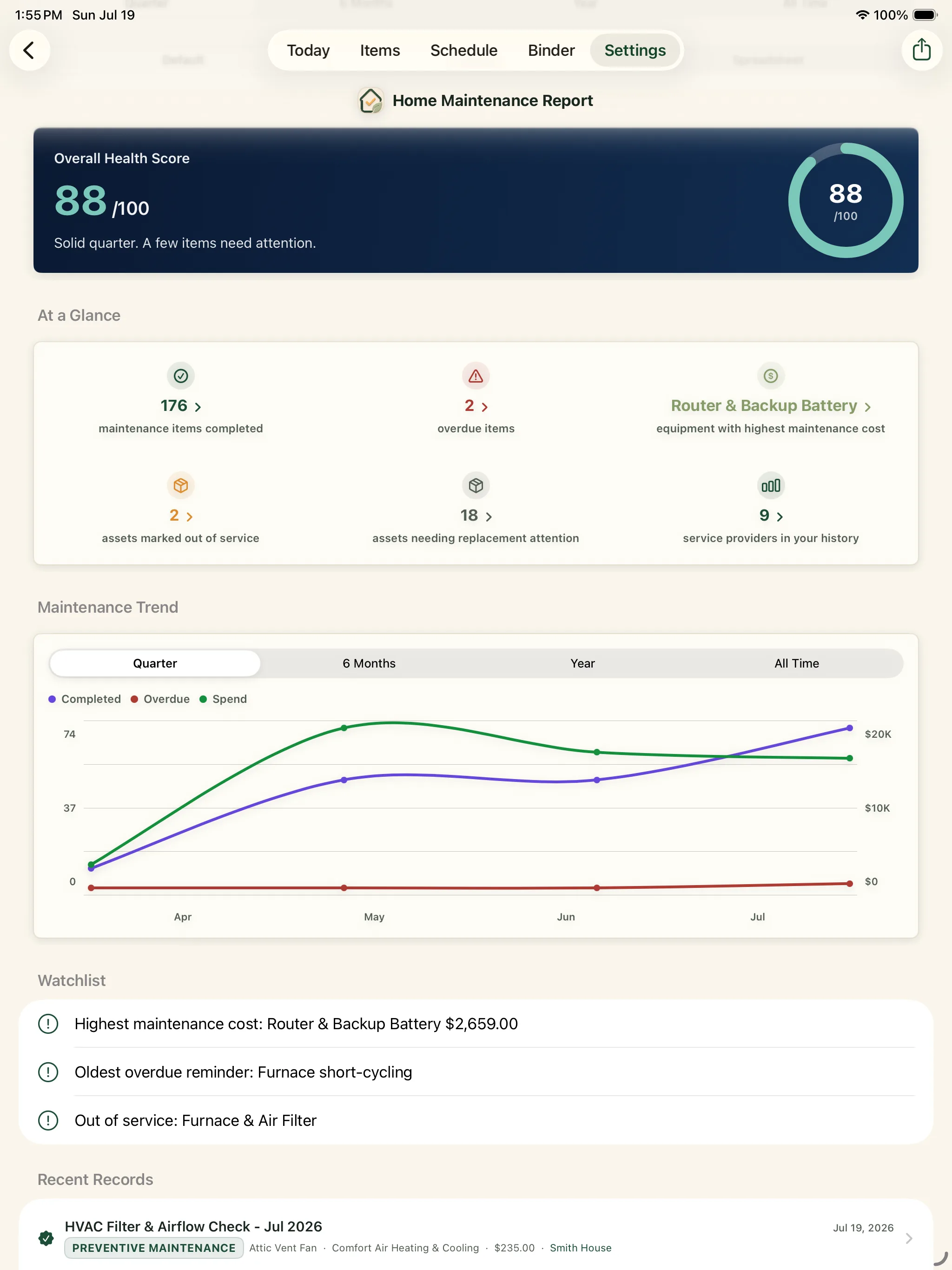Open Highest maintenance cost watchlist row
This screenshot has height=1270, width=952.
point(476,1024)
